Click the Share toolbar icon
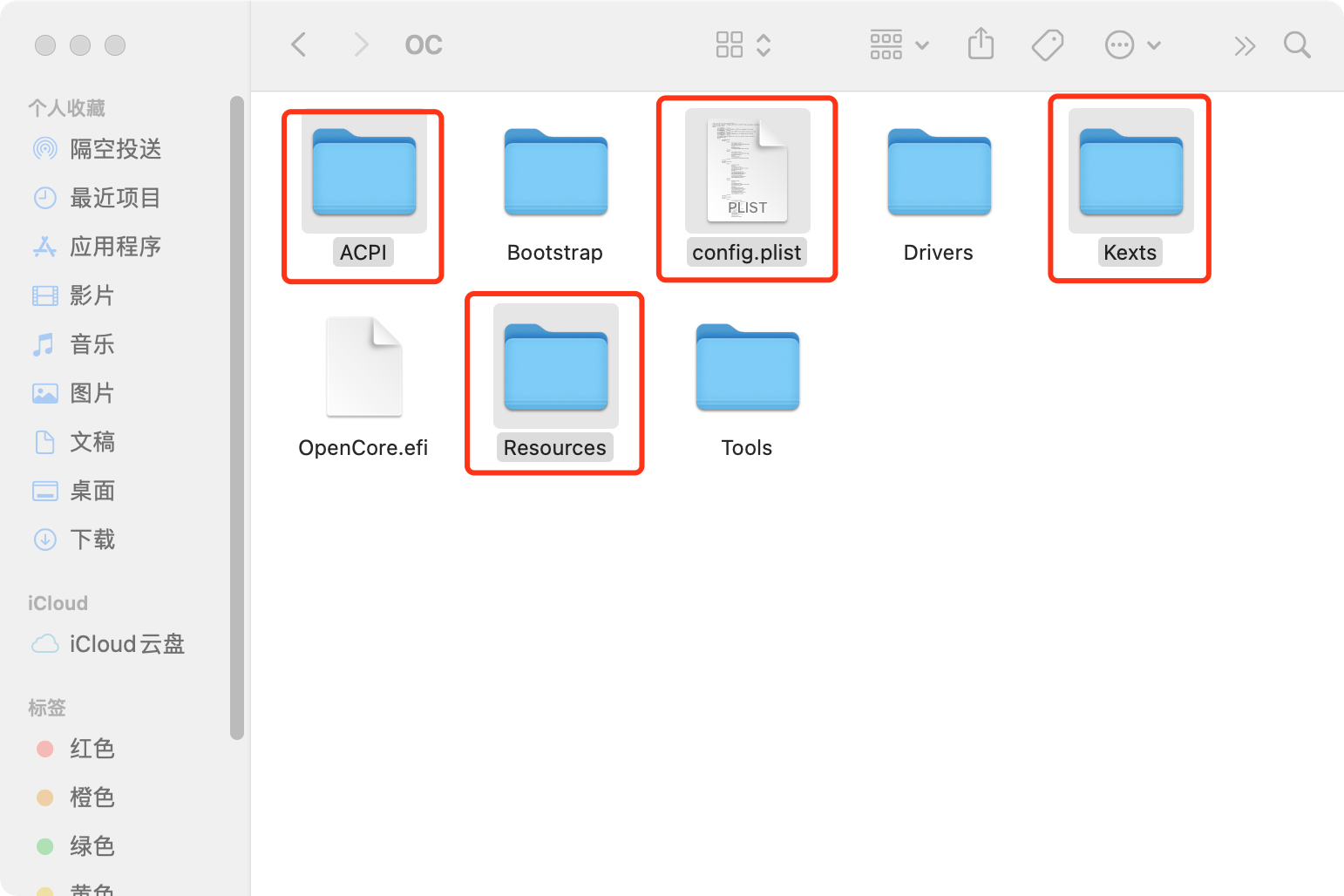1344x896 pixels. (981, 44)
